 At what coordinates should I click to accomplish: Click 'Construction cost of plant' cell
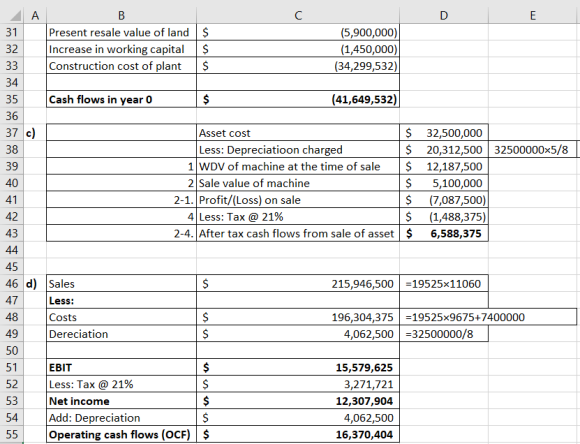(121, 66)
